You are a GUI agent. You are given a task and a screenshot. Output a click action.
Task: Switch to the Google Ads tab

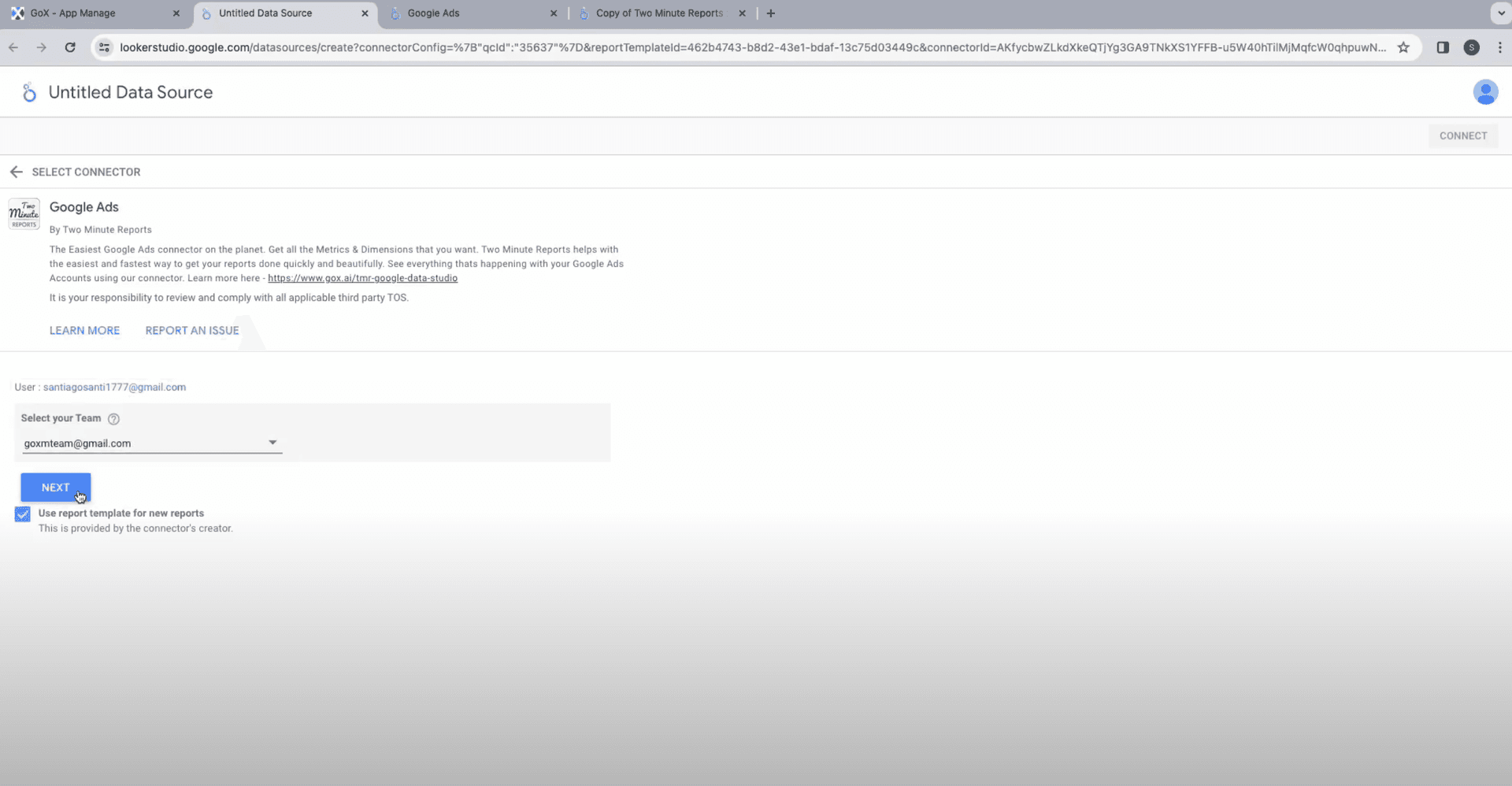click(x=472, y=13)
